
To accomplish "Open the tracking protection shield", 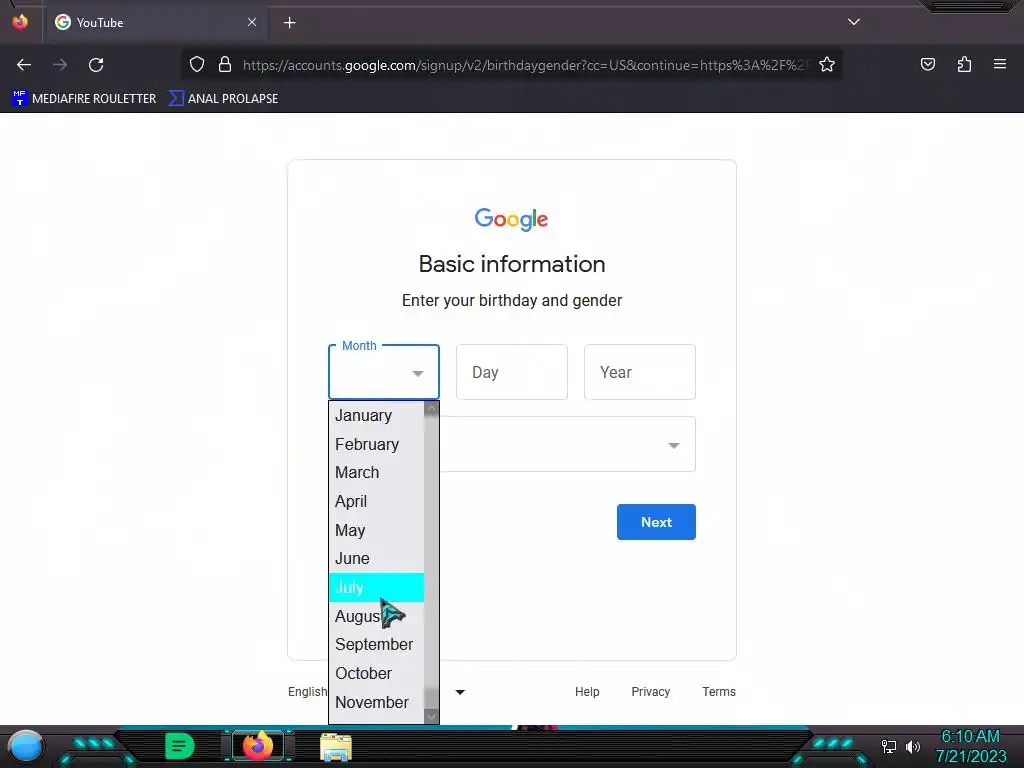I will pos(197,65).
